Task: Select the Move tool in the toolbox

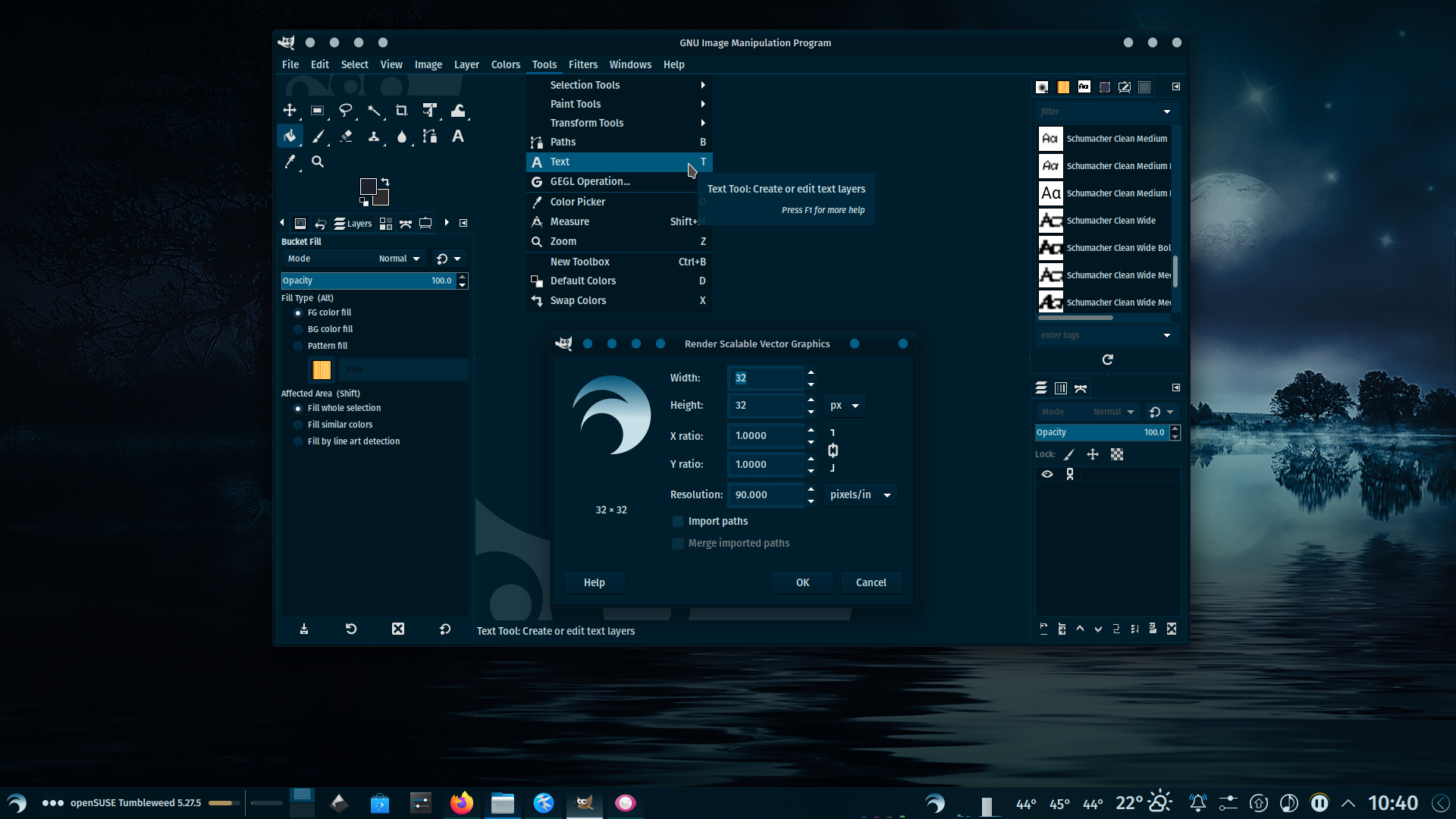Action: (x=290, y=111)
